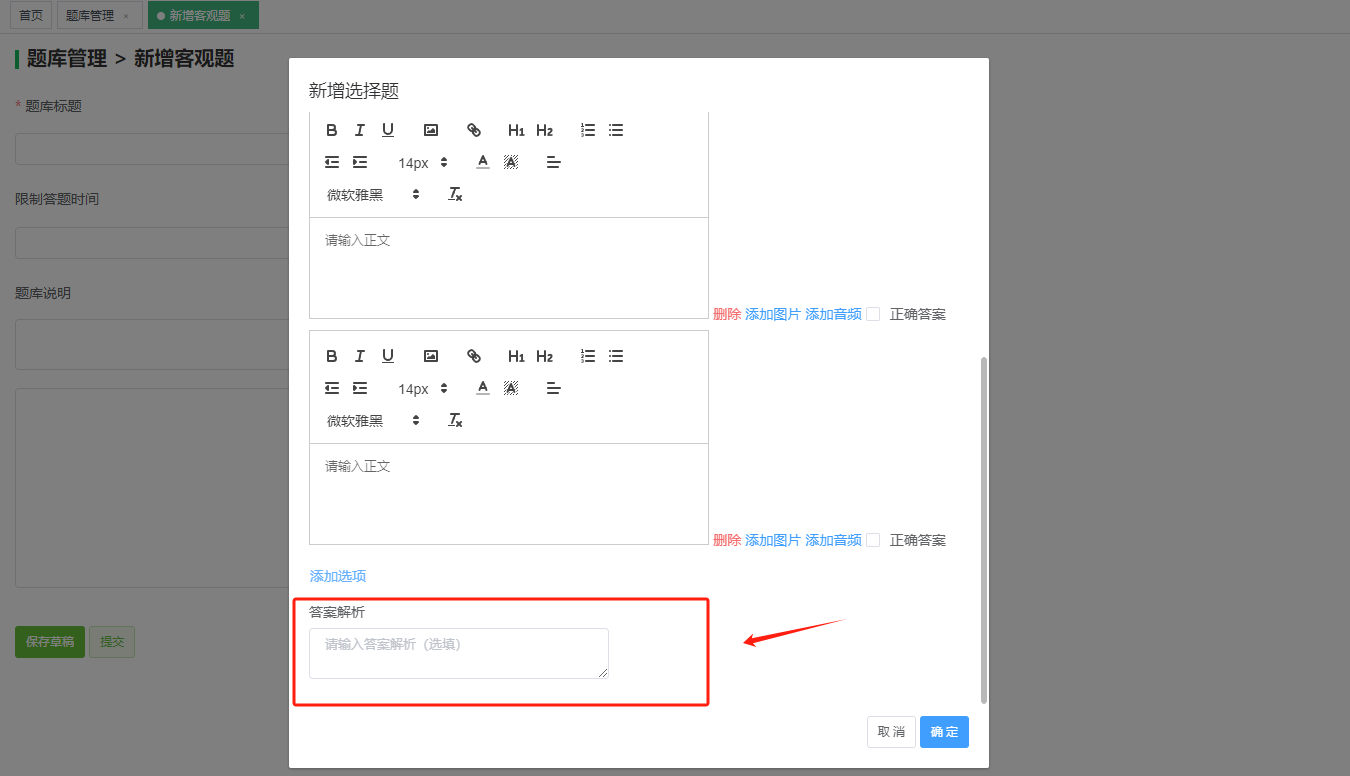Apply underline in the upper option editor
Viewport: 1350px width, 776px height.
[x=388, y=130]
